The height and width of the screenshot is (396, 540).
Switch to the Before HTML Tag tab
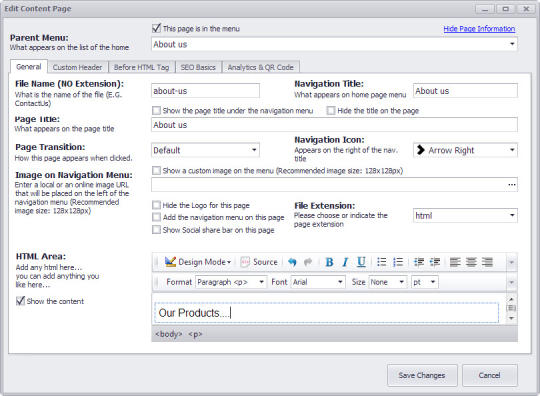[x=142, y=67]
